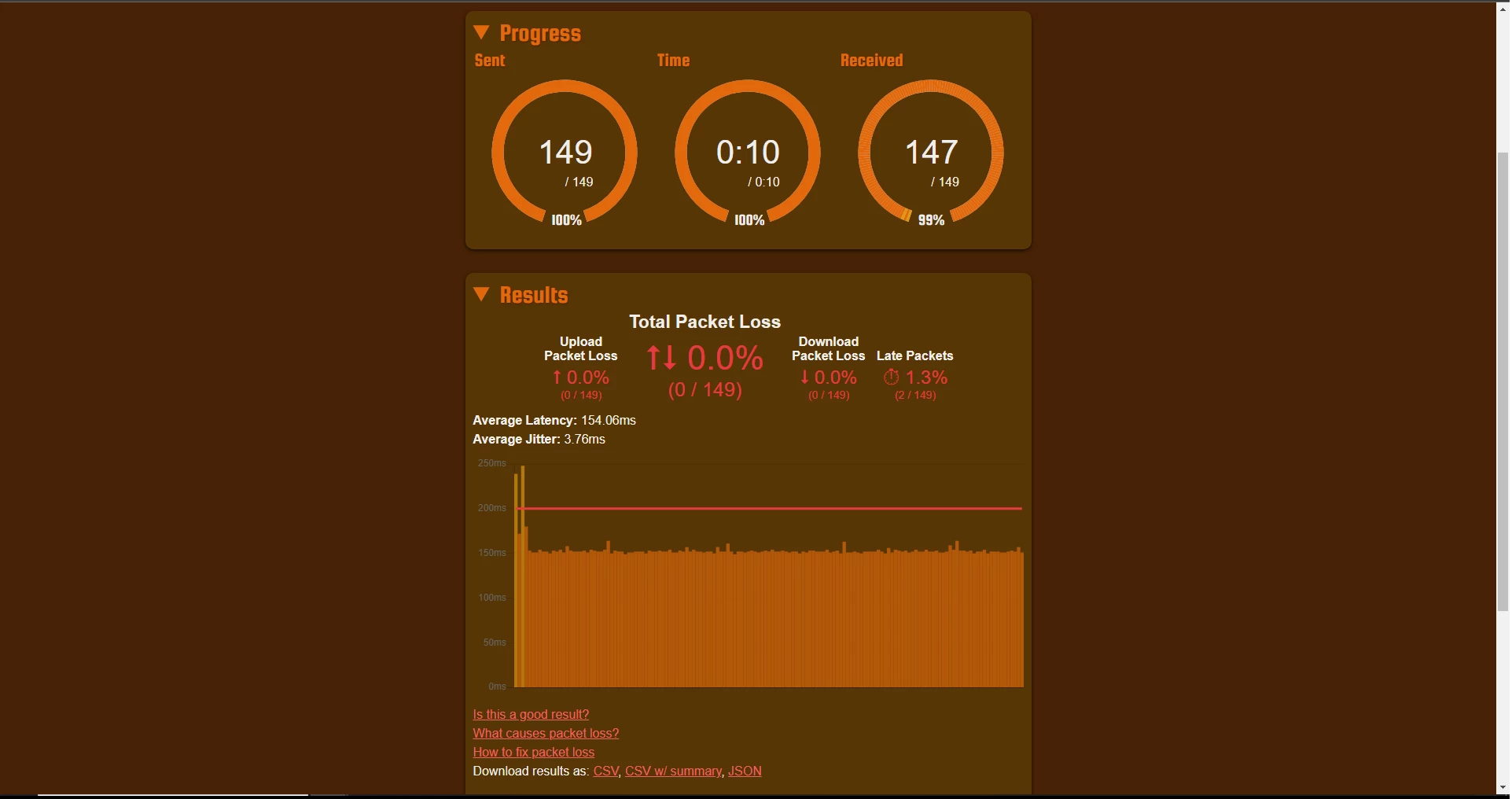Click the Time circular progress gauge
This screenshot has height=799, width=1512.
(748, 153)
